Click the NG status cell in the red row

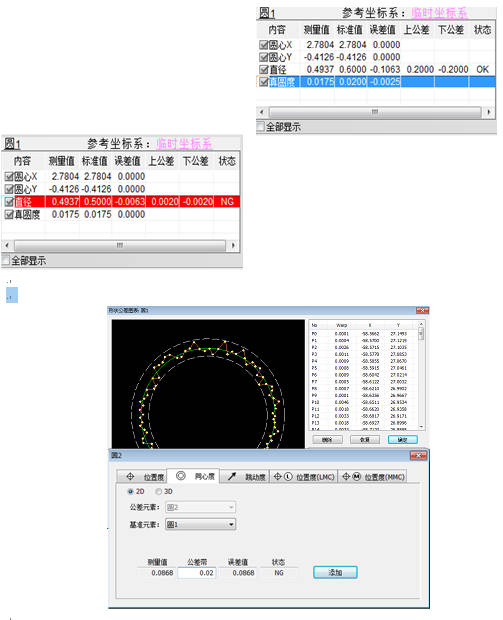pyautogui.click(x=227, y=202)
